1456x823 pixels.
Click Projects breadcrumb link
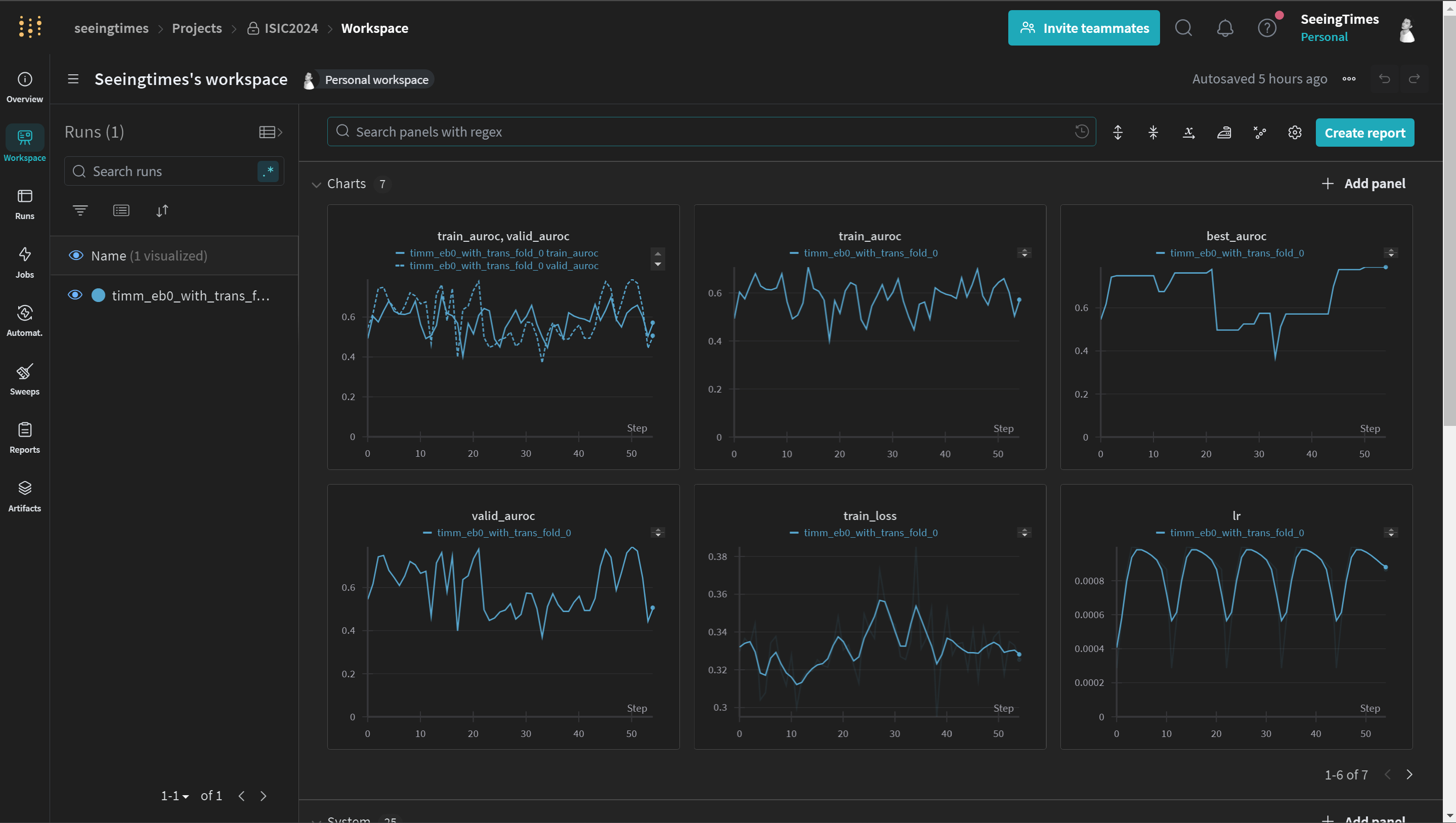pos(197,28)
